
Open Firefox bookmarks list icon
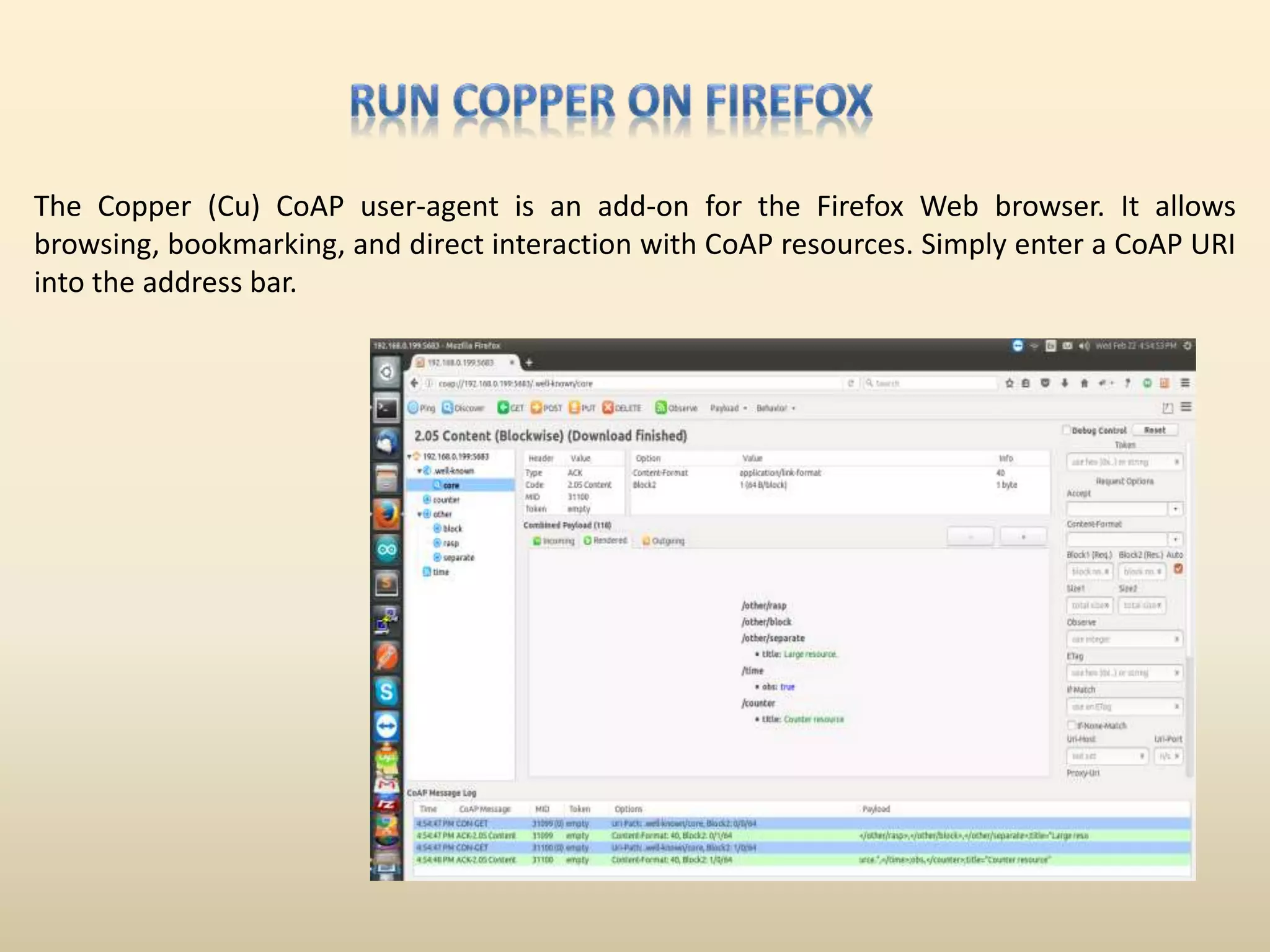[x=1026, y=383]
